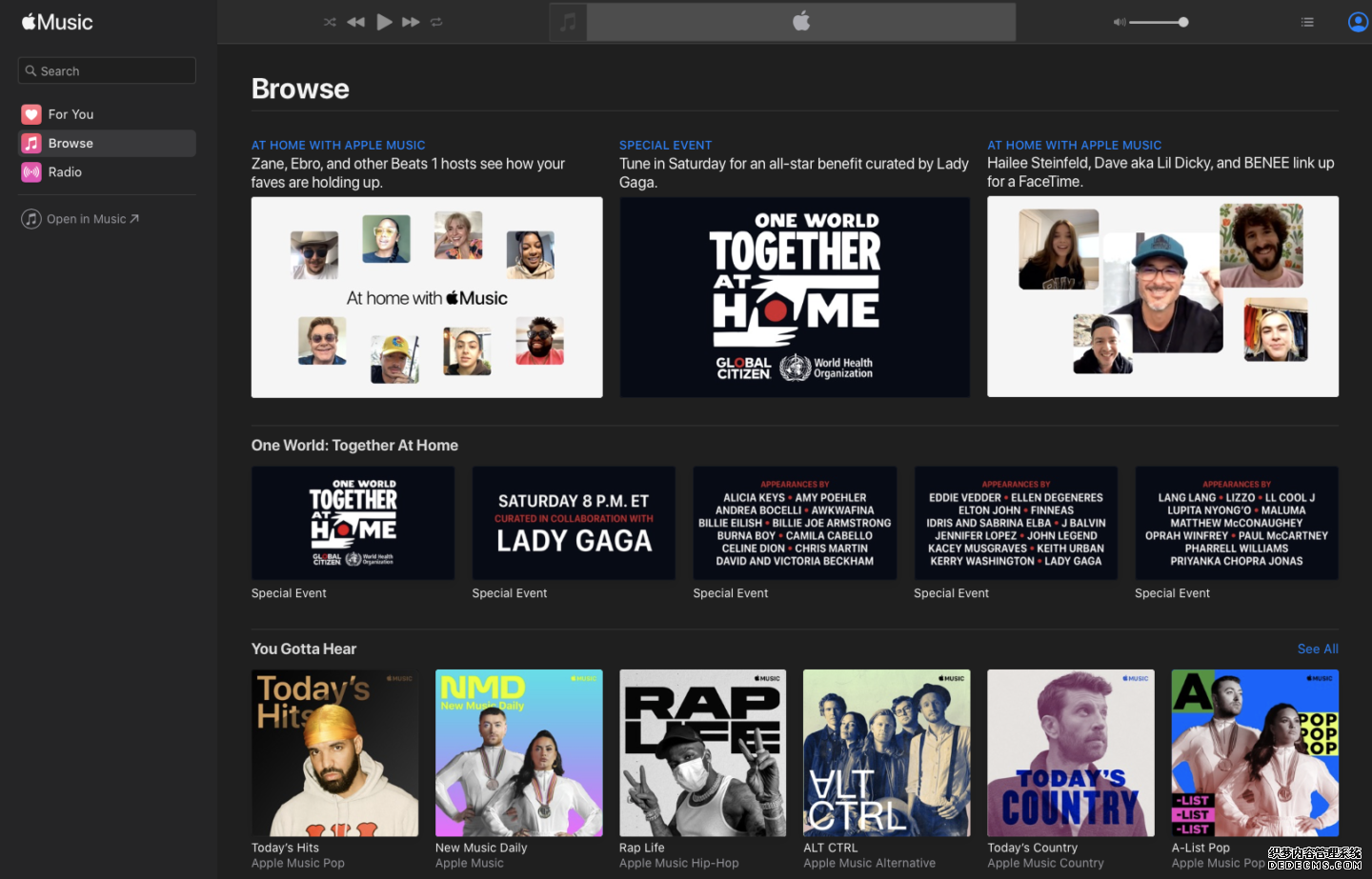Image resolution: width=1372 pixels, height=879 pixels.
Task: Open Rap Life playlist cover
Action: (702, 752)
